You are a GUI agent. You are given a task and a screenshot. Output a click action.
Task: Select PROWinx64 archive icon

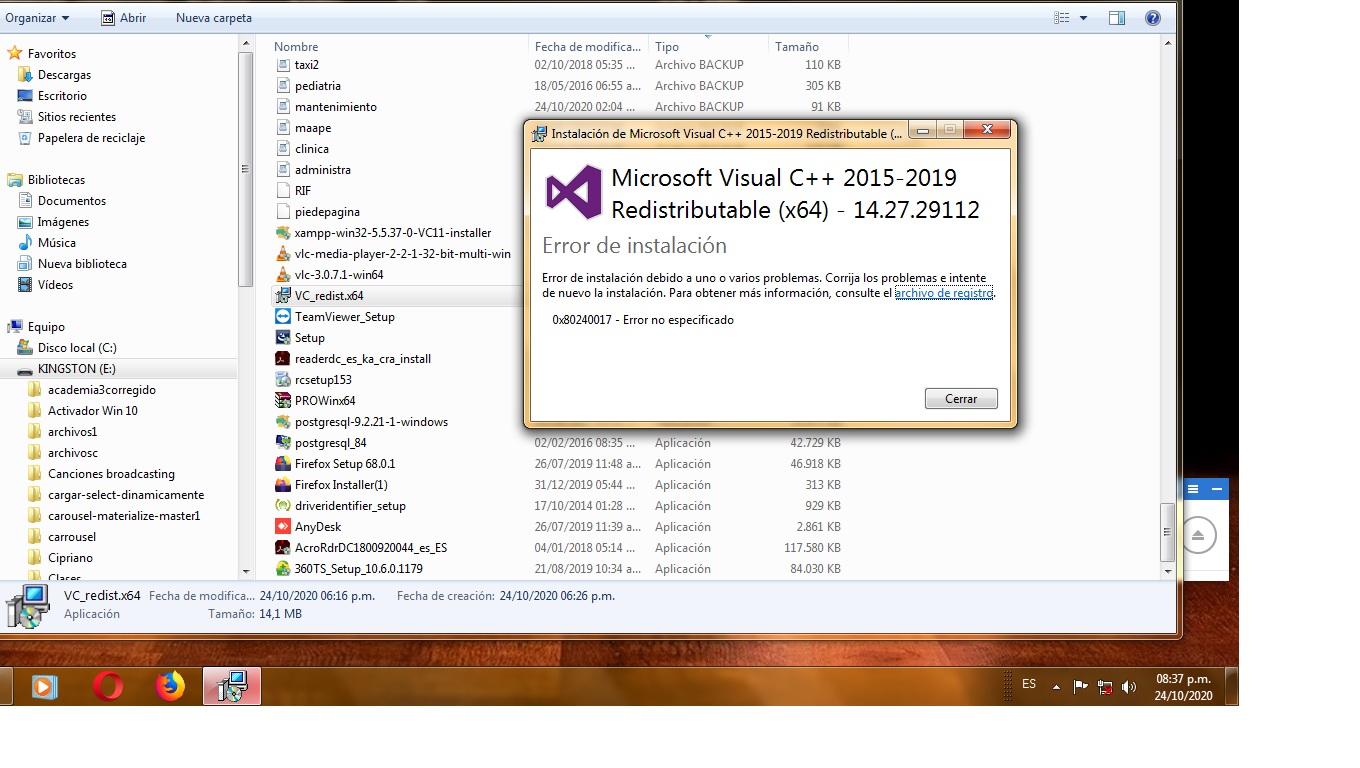coord(283,401)
